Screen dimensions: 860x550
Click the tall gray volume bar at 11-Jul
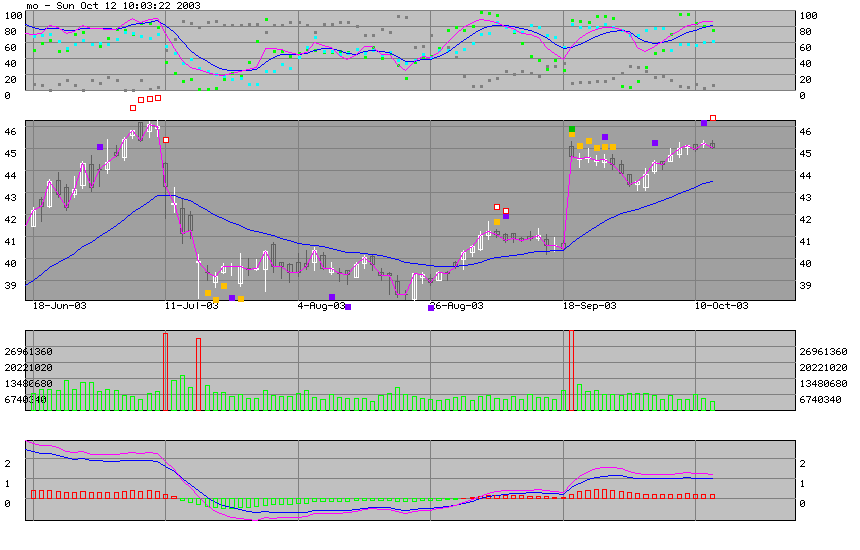click(x=165, y=370)
